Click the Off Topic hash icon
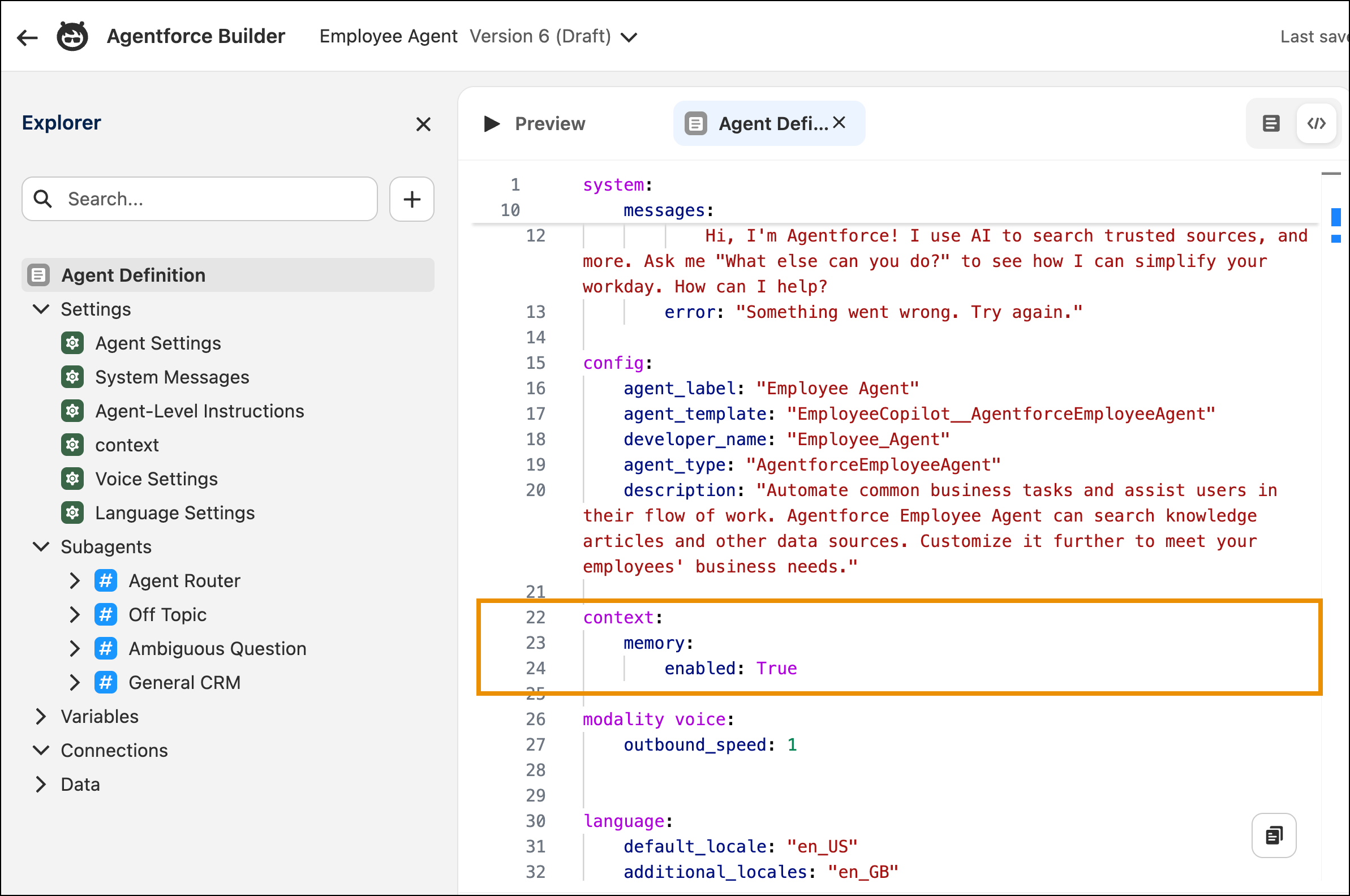This screenshot has height=896, width=1350. click(x=106, y=615)
